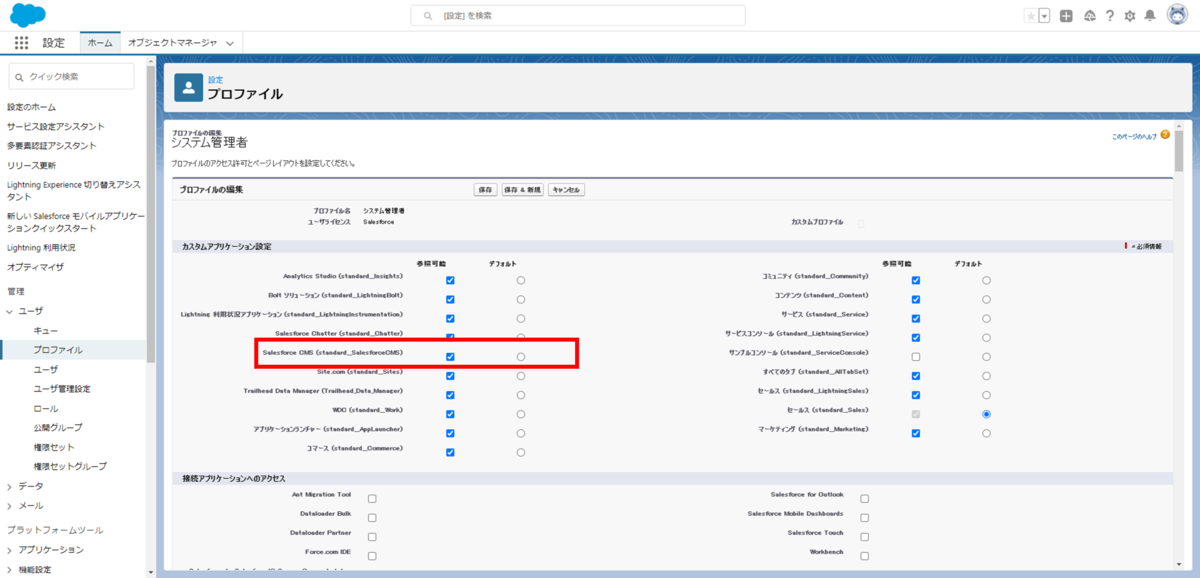Open オプティマイザ in sidebar
Image resolution: width=1200 pixels, height=578 pixels.
coord(35,267)
